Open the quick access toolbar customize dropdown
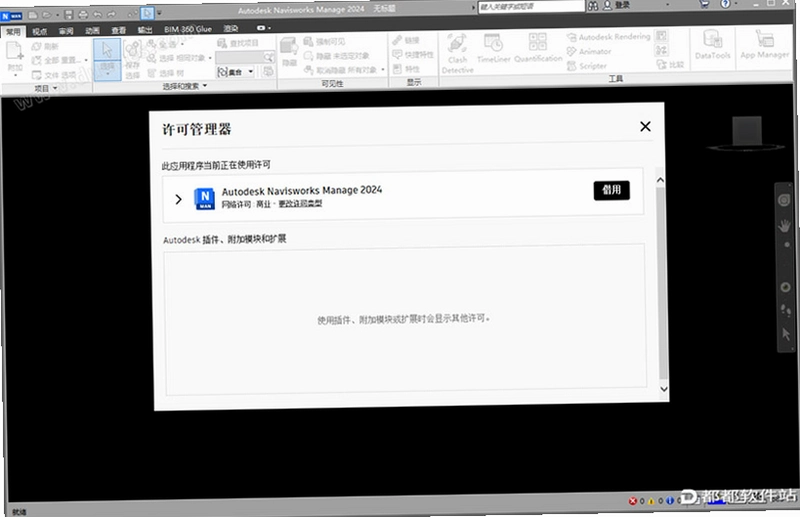This screenshot has height=517, width=800. click(x=159, y=13)
